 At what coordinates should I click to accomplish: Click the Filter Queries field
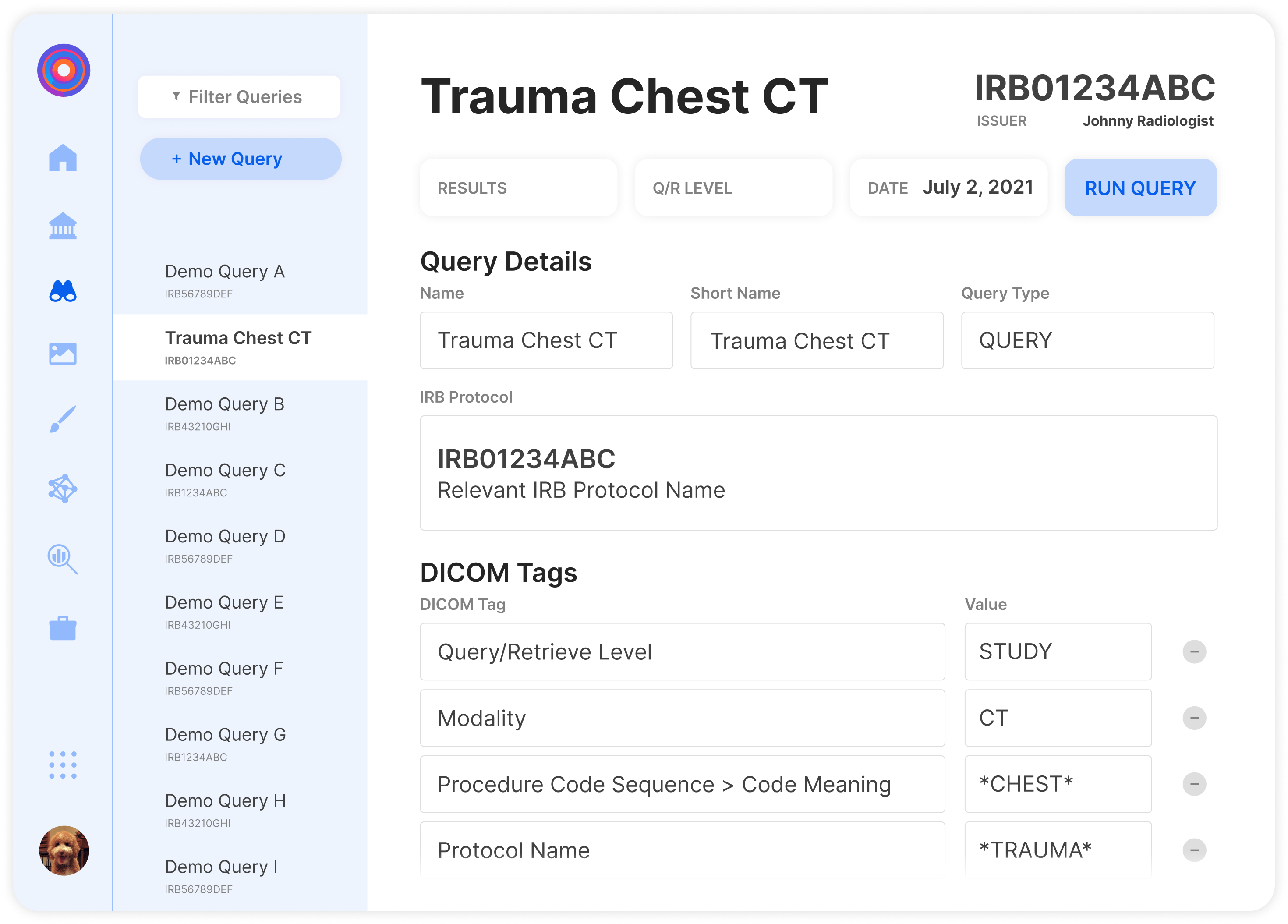click(239, 97)
